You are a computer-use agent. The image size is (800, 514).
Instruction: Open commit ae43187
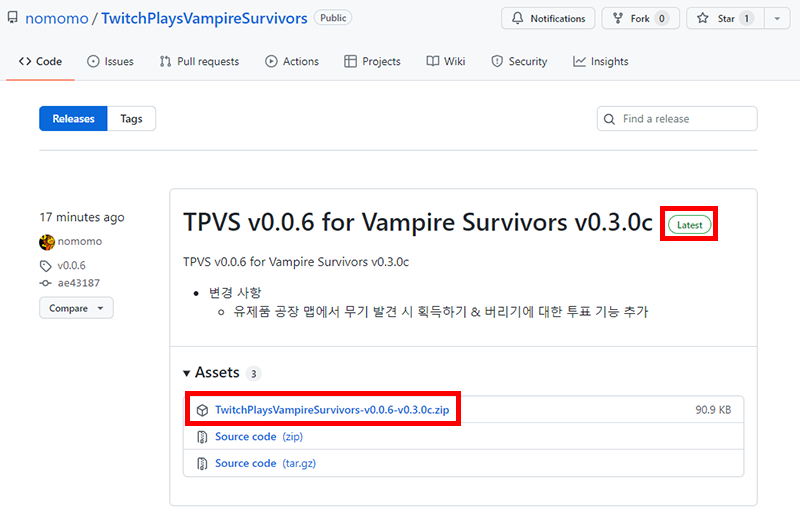tap(79, 283)
